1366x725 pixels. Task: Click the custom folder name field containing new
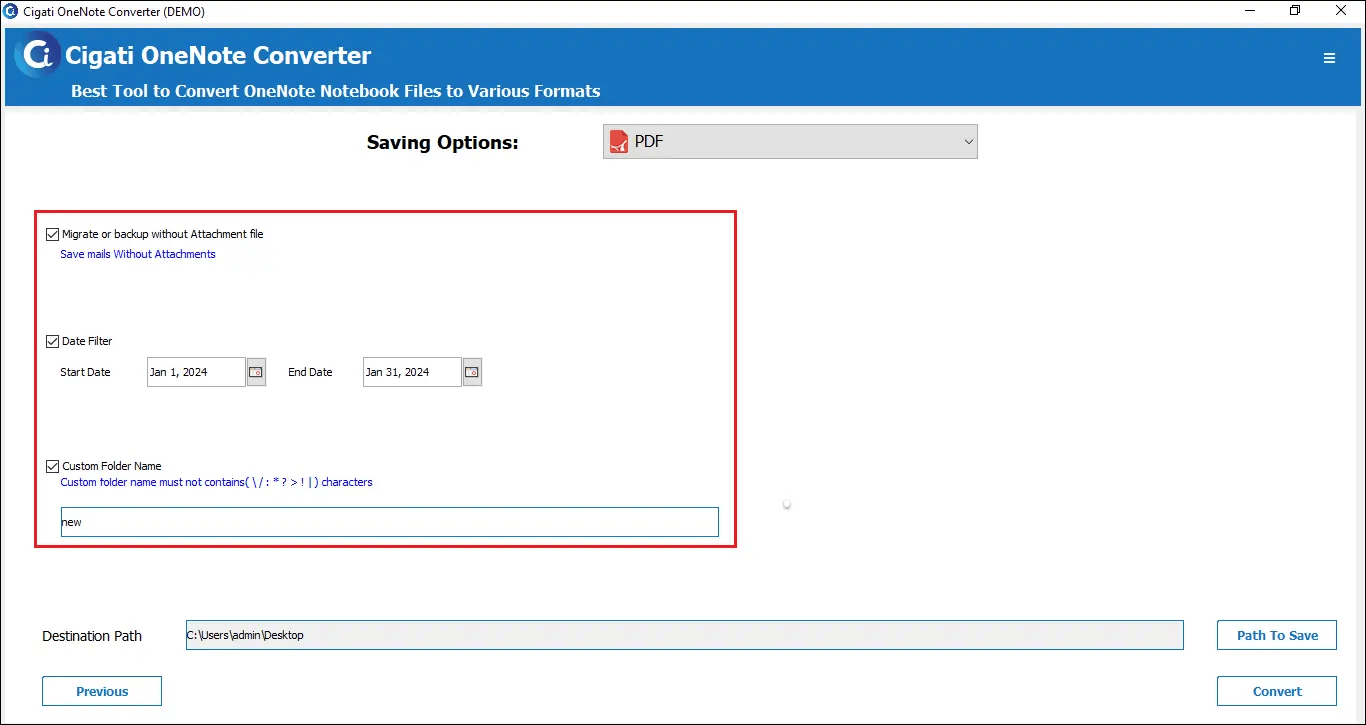click(x=389, y=522)
